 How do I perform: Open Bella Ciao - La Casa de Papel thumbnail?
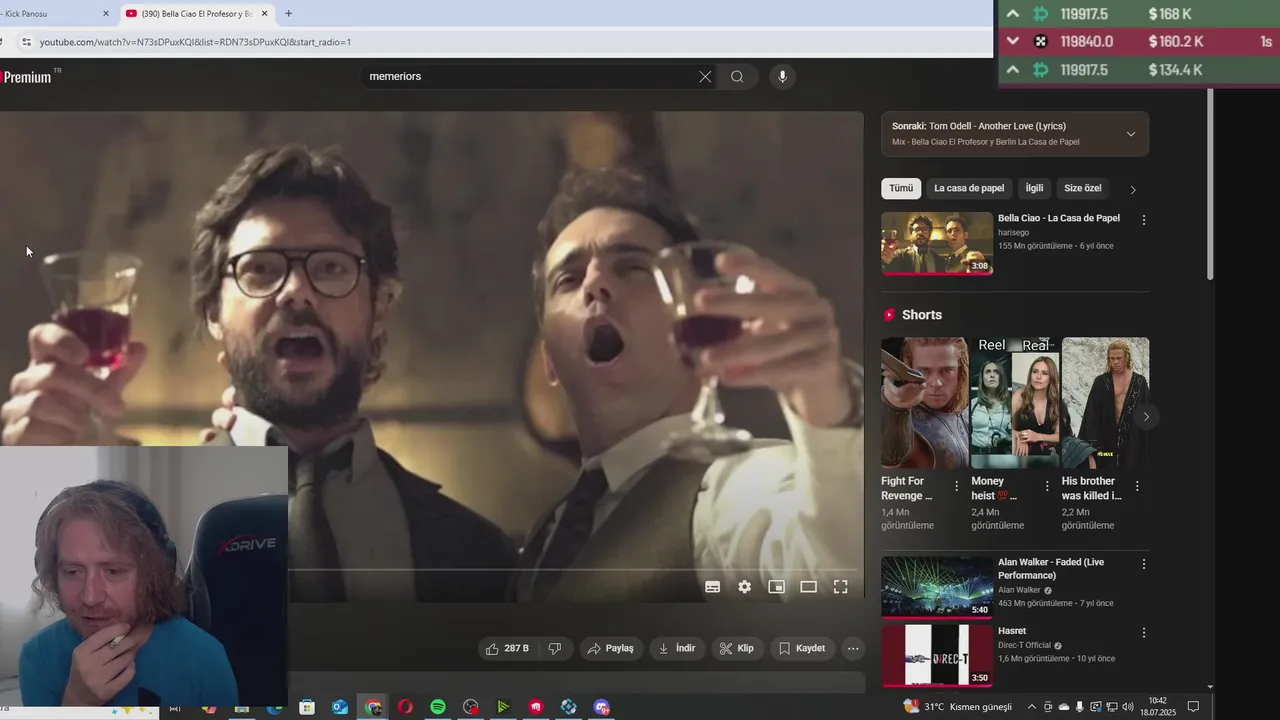coord(937,243)
